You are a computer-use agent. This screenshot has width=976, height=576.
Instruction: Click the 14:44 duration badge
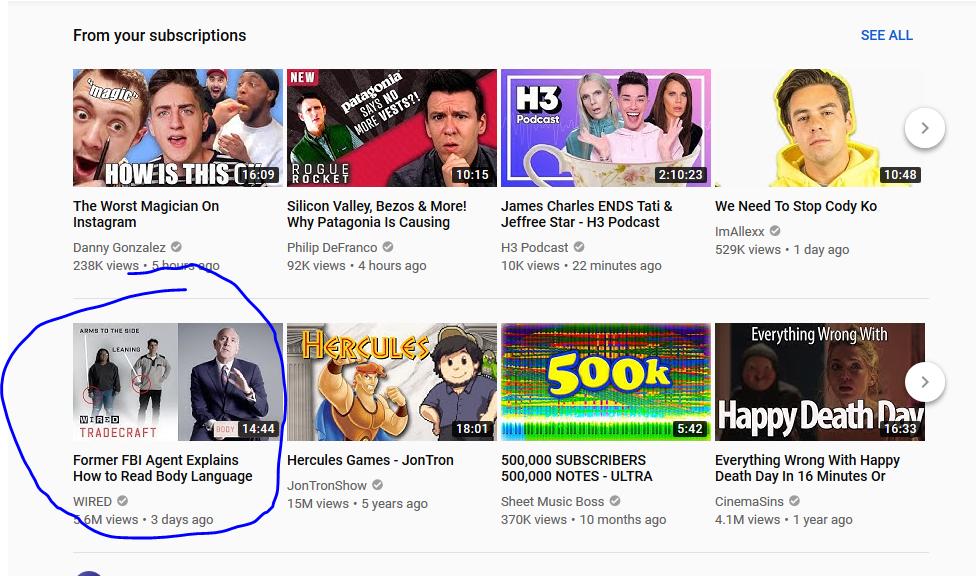(x=258, y=428)
